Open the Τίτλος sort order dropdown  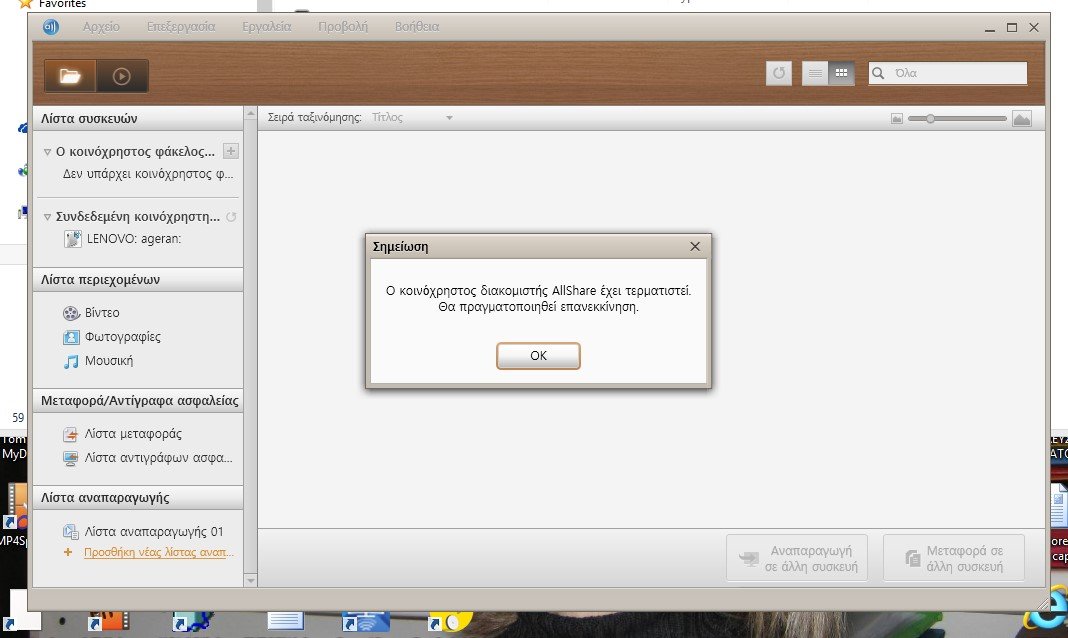tap(412, 117)
